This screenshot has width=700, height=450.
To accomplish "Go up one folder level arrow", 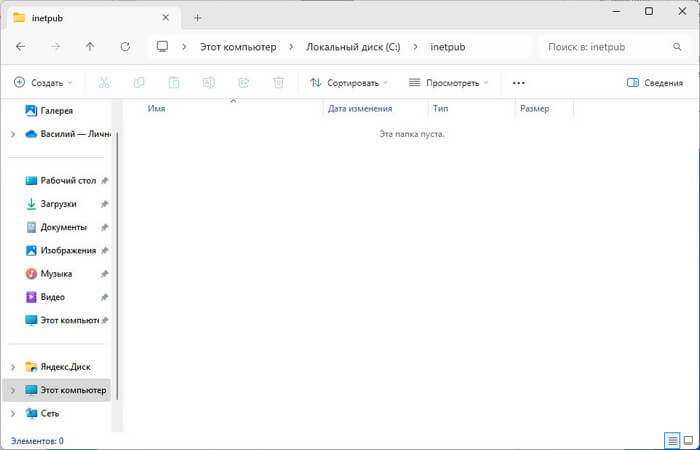I will click(90, 46).
